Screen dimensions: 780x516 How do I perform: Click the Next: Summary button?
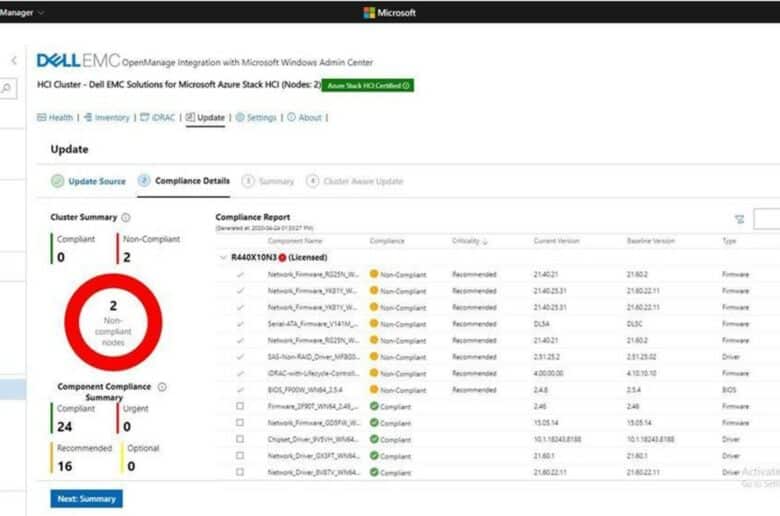click(87, 499)
